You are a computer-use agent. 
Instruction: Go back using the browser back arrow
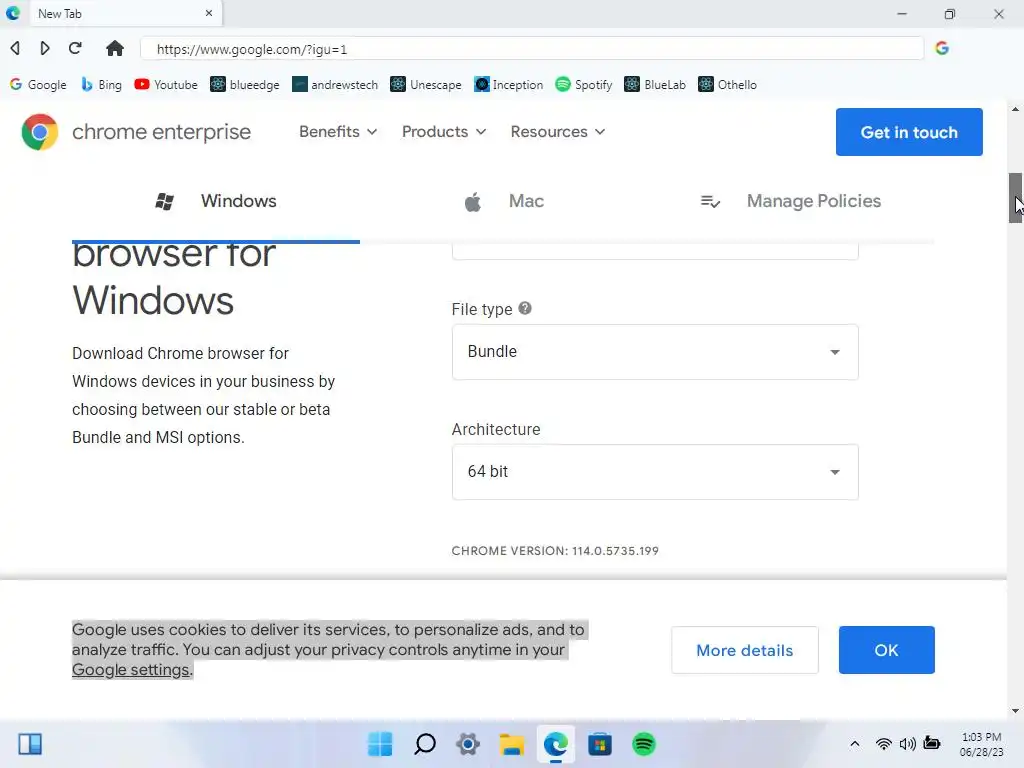pos(15,48)
